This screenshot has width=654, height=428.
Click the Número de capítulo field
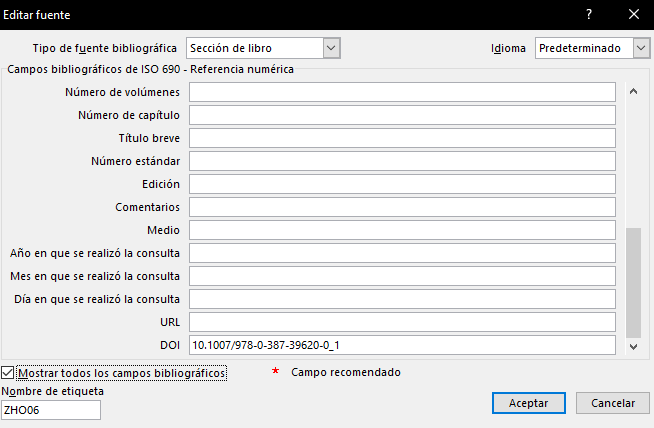pos(402,115)
